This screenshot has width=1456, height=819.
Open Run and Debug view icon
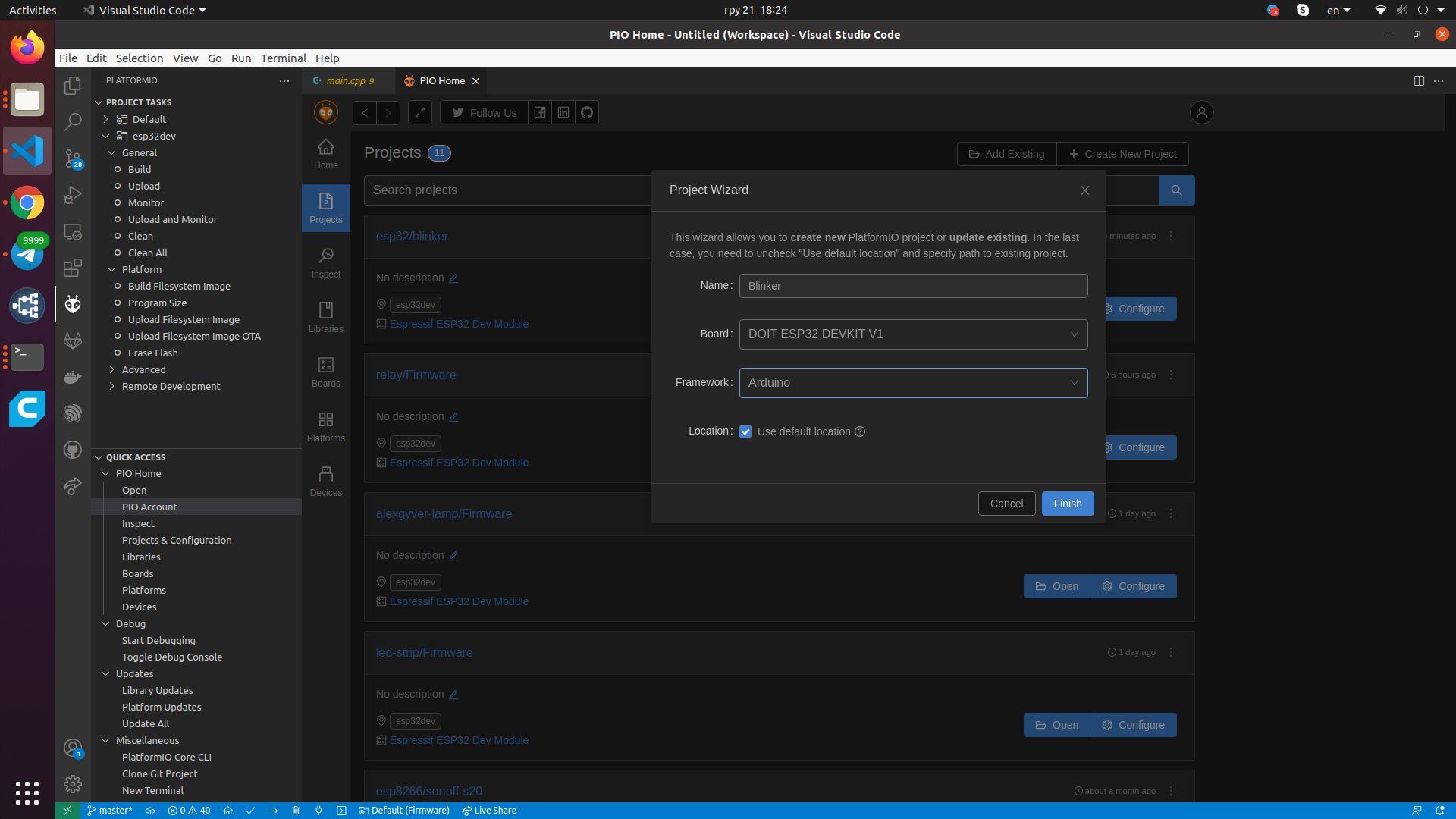[x=73, y=195]
